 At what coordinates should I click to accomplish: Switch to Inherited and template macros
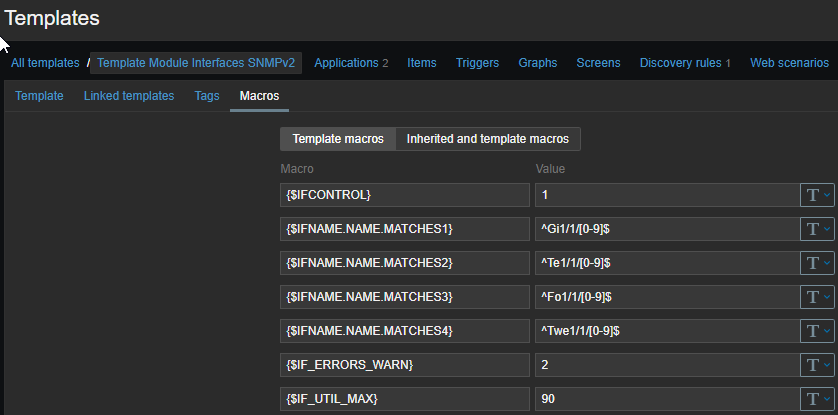[x=488, y=139]
